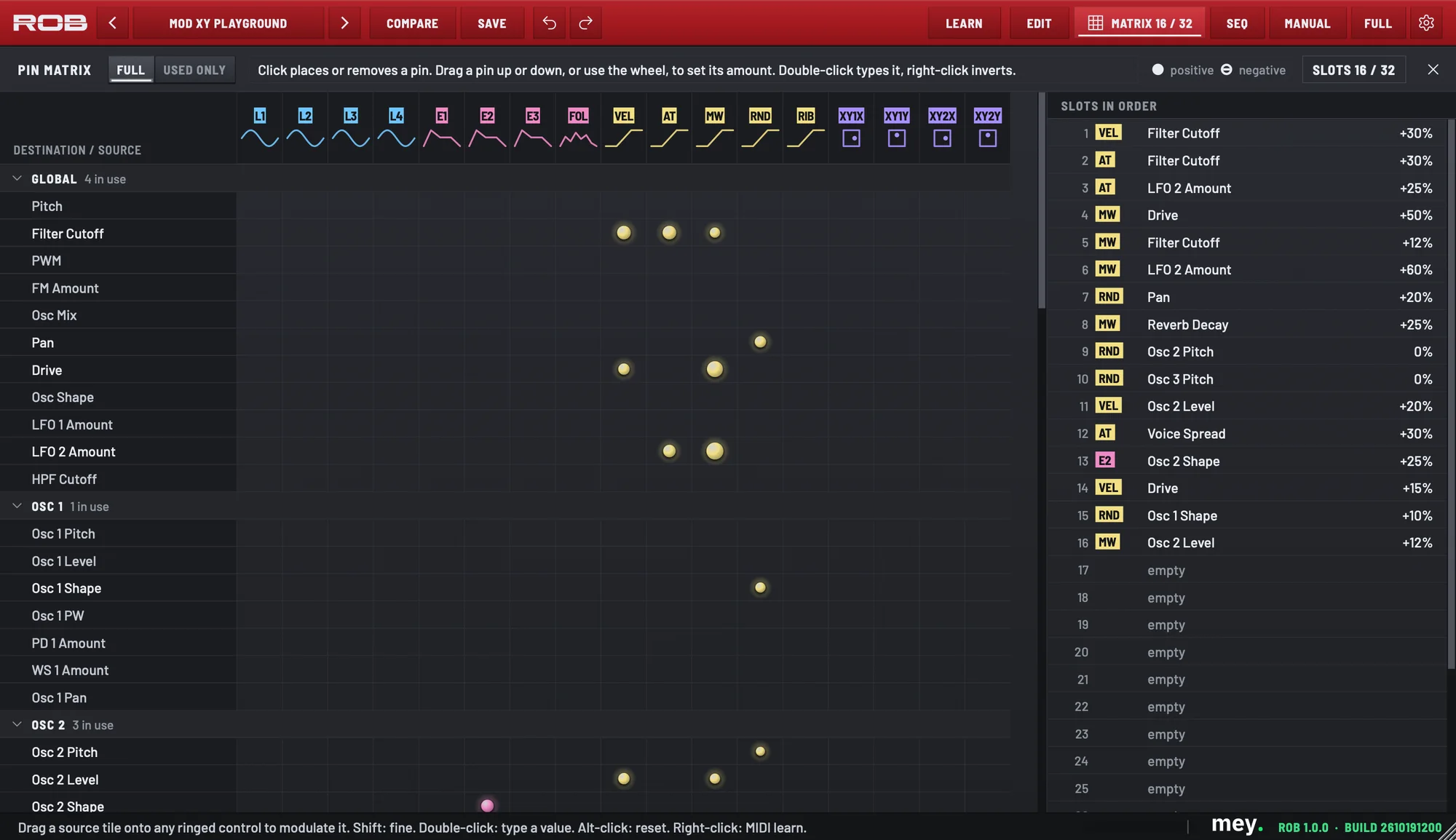Screen dimensions: 1456x840
Task: Select the XY2X source header
Action: pyautogui.click(x=942, y=127)
